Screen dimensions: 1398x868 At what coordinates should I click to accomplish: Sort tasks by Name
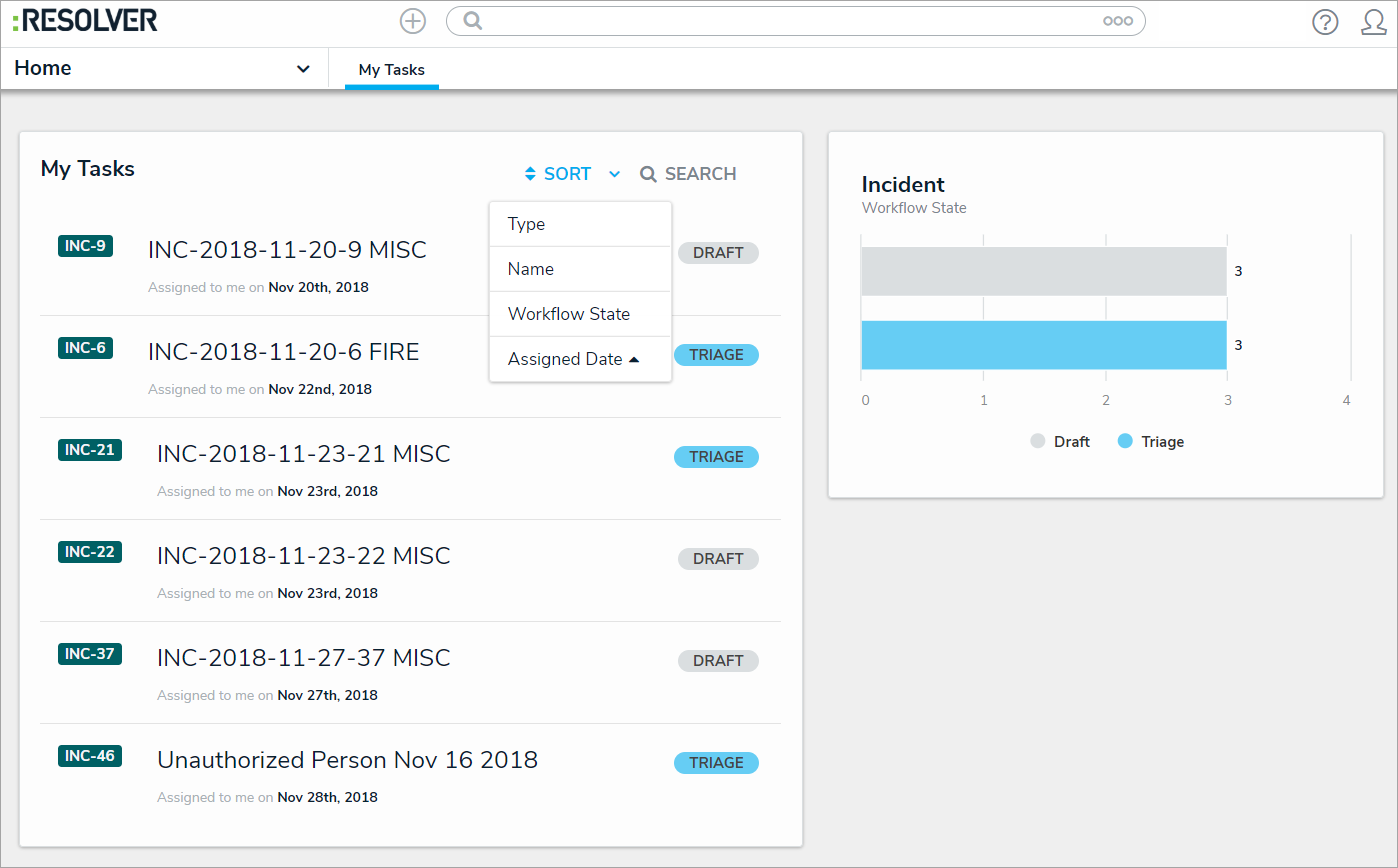point(580,269)
